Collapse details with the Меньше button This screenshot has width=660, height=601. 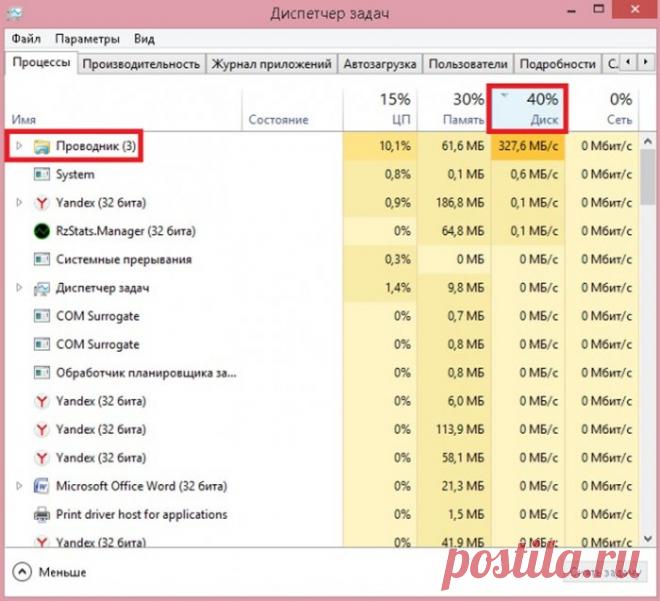click(x=50, y=573)
